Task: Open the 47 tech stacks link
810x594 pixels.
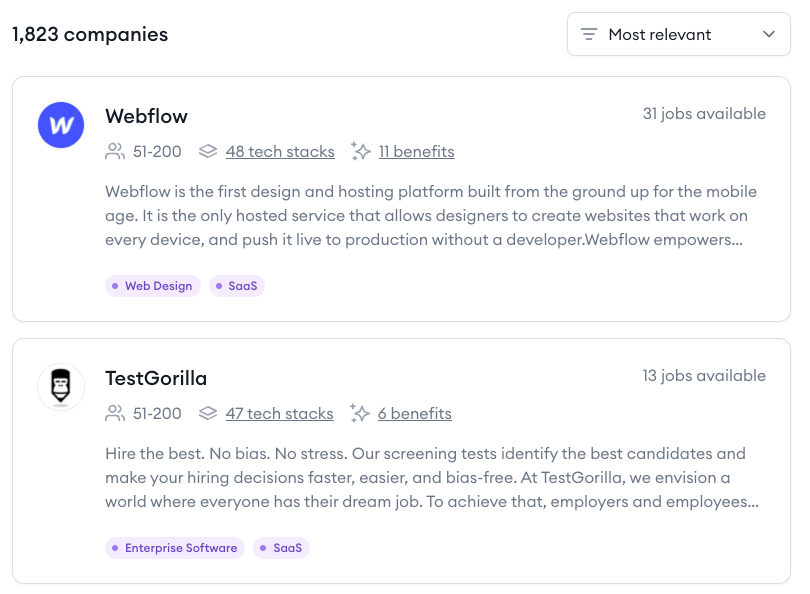Action: pos(279,414)
